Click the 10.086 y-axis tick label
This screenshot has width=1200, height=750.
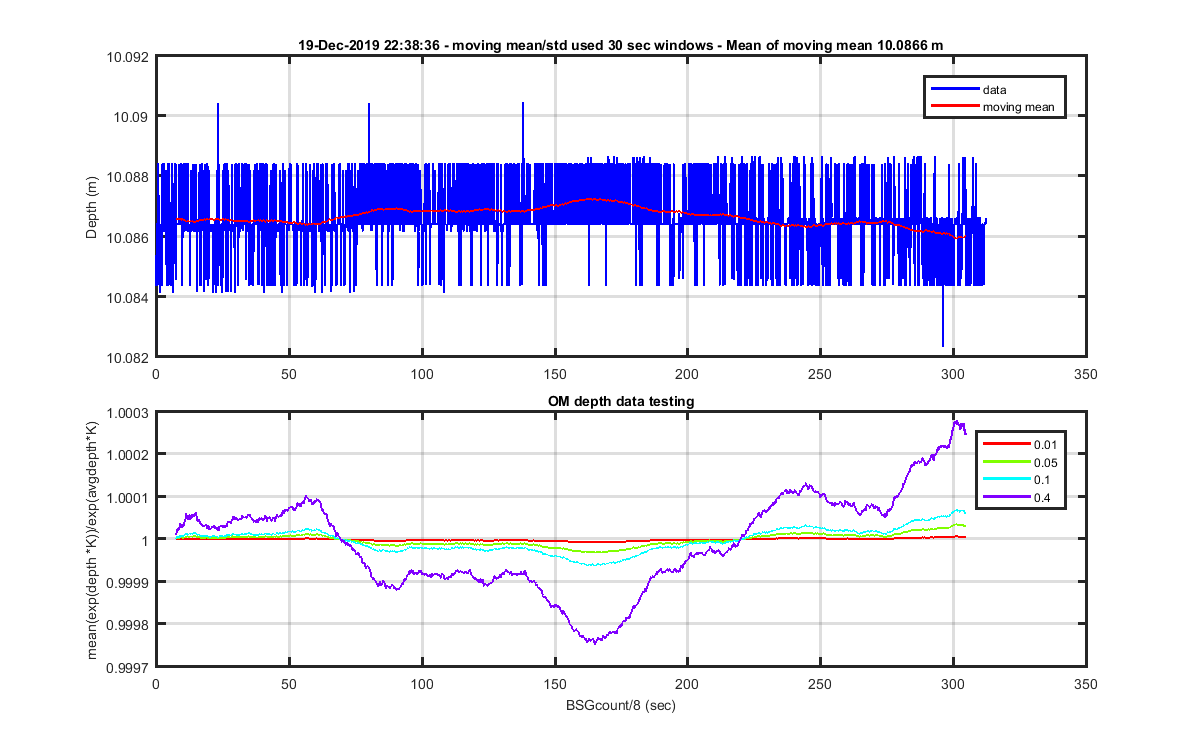pos(128,237)
